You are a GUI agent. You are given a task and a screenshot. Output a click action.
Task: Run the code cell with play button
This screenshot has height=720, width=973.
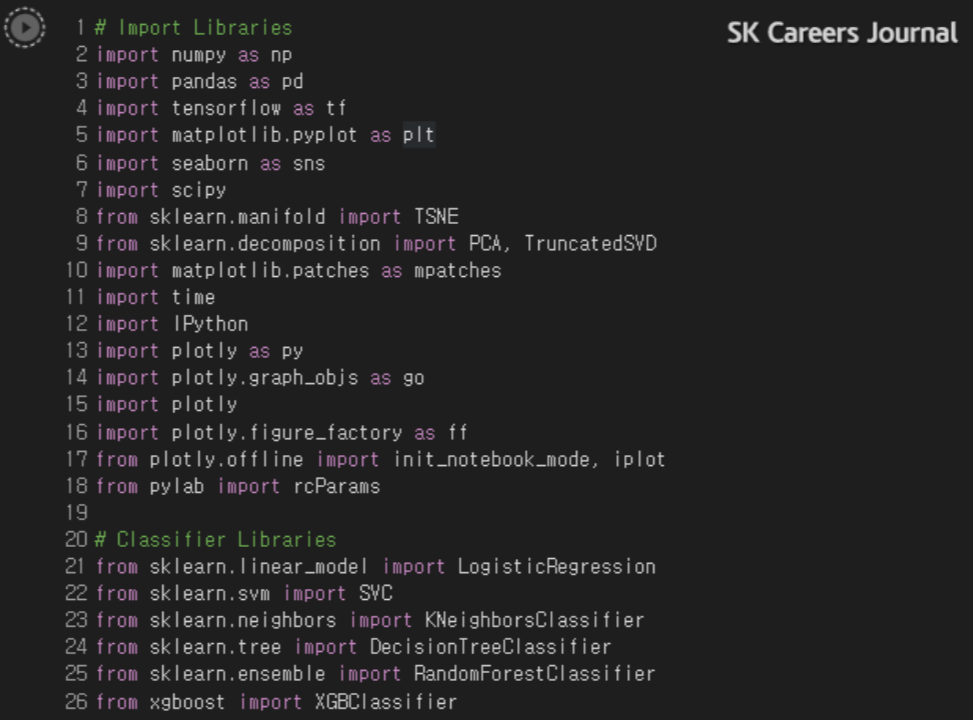click(25, 27)
